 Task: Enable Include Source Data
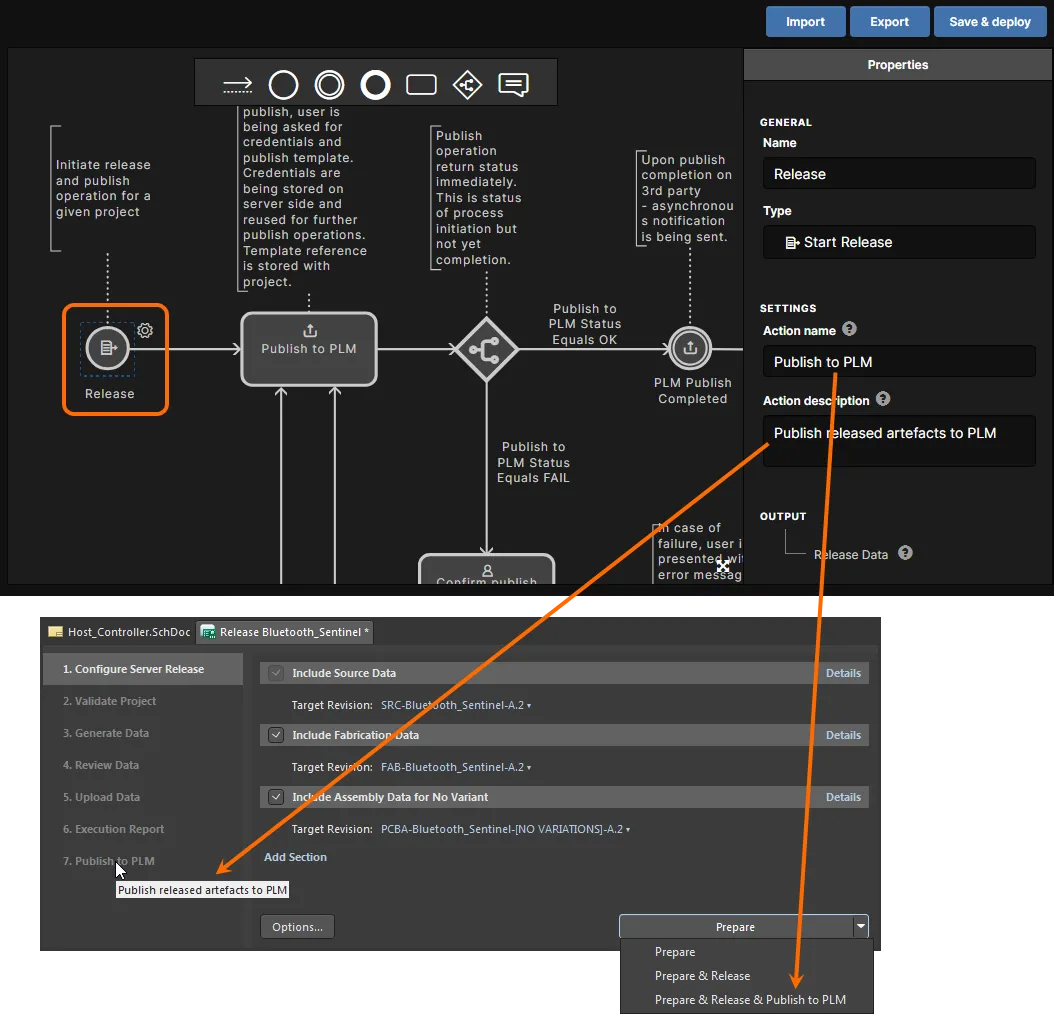click(275, 673)
